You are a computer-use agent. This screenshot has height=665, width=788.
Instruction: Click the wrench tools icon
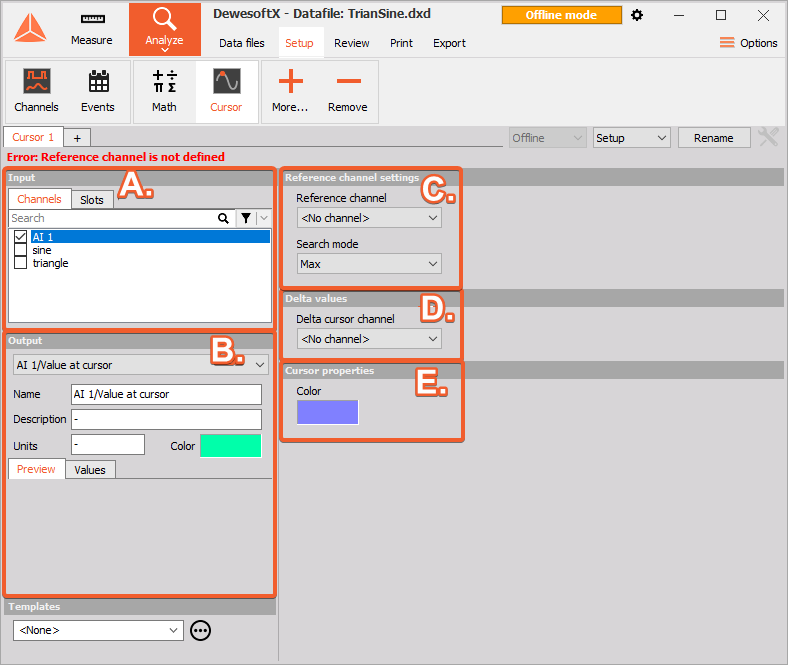tap(768, 137)
